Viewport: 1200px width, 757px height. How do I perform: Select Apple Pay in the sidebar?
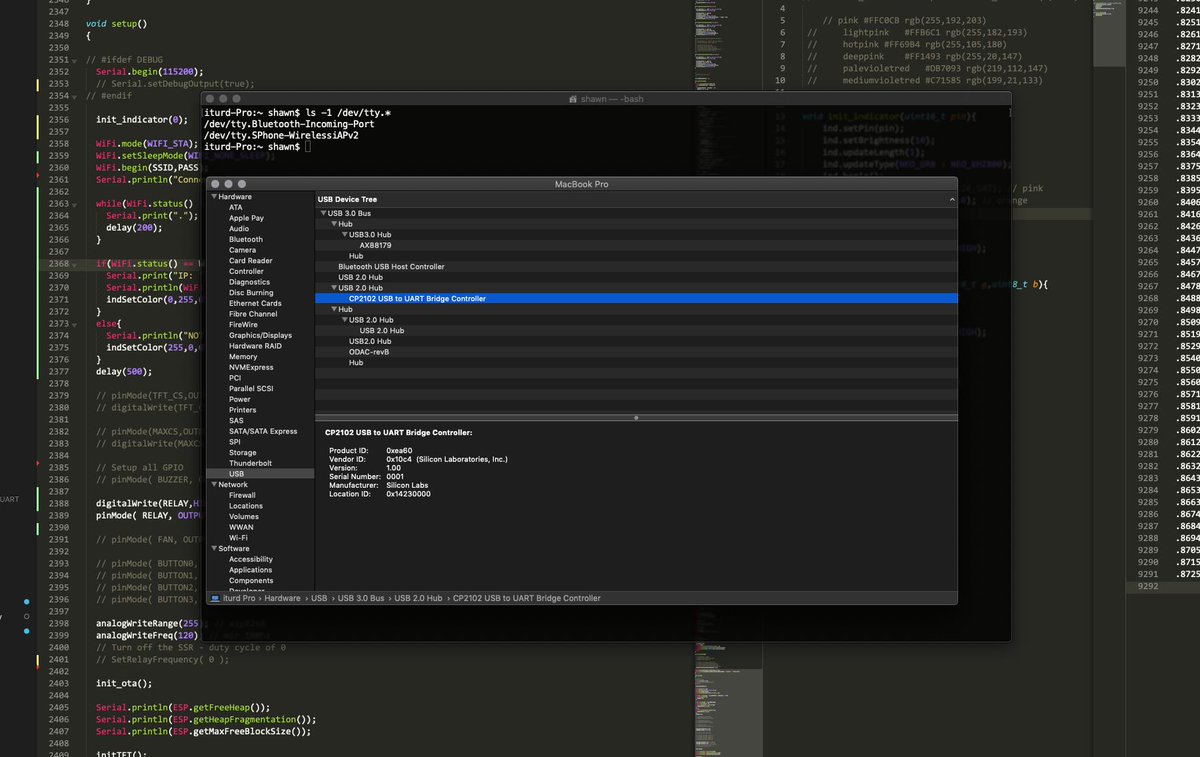[246, 218]
